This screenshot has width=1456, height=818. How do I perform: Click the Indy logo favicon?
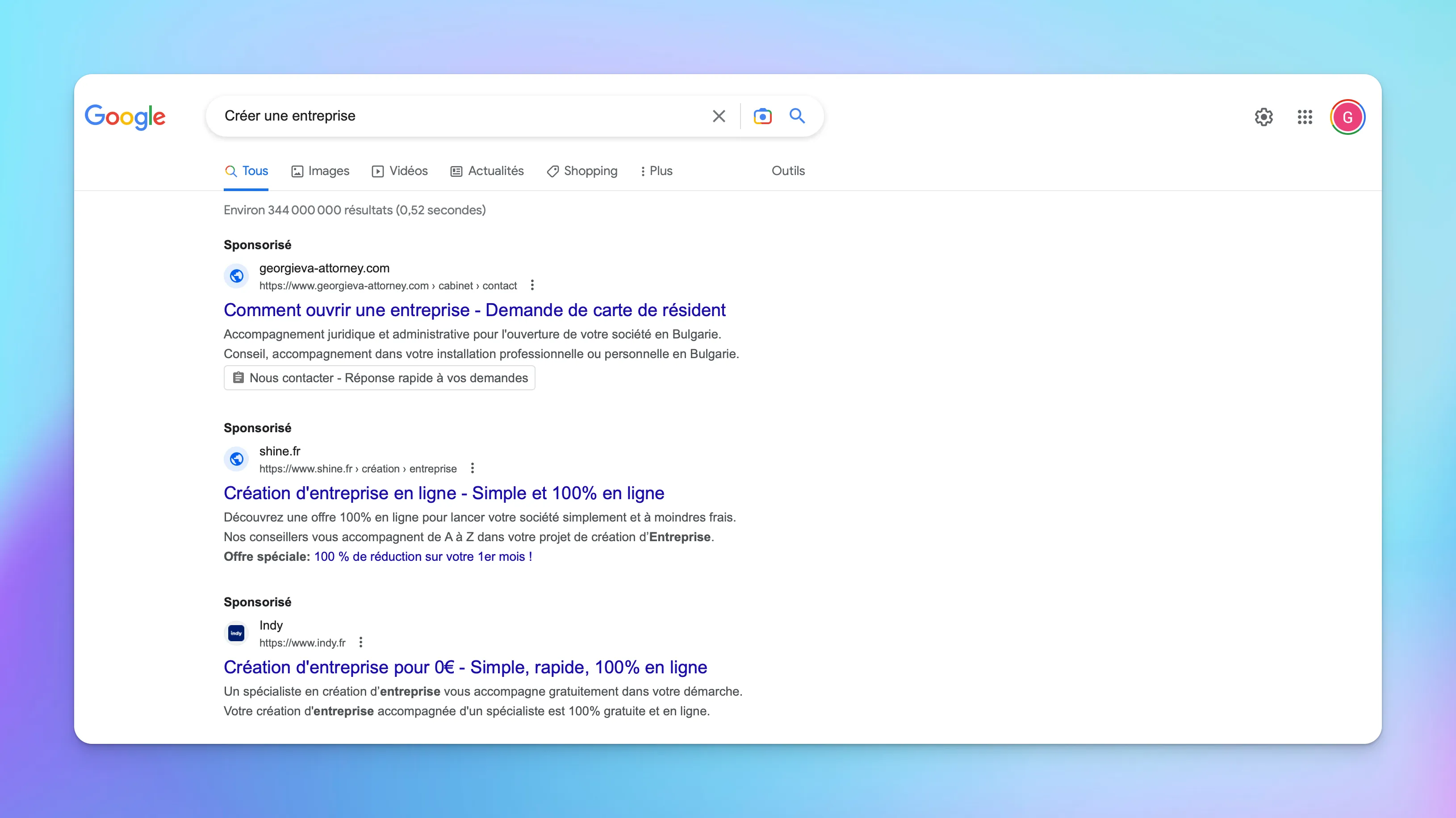point(236,633)
